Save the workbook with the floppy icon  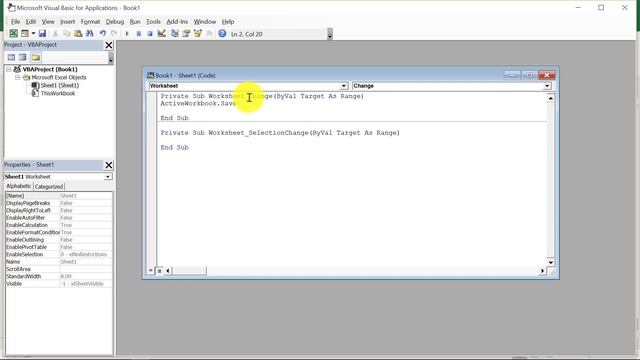tap(42, 33)
